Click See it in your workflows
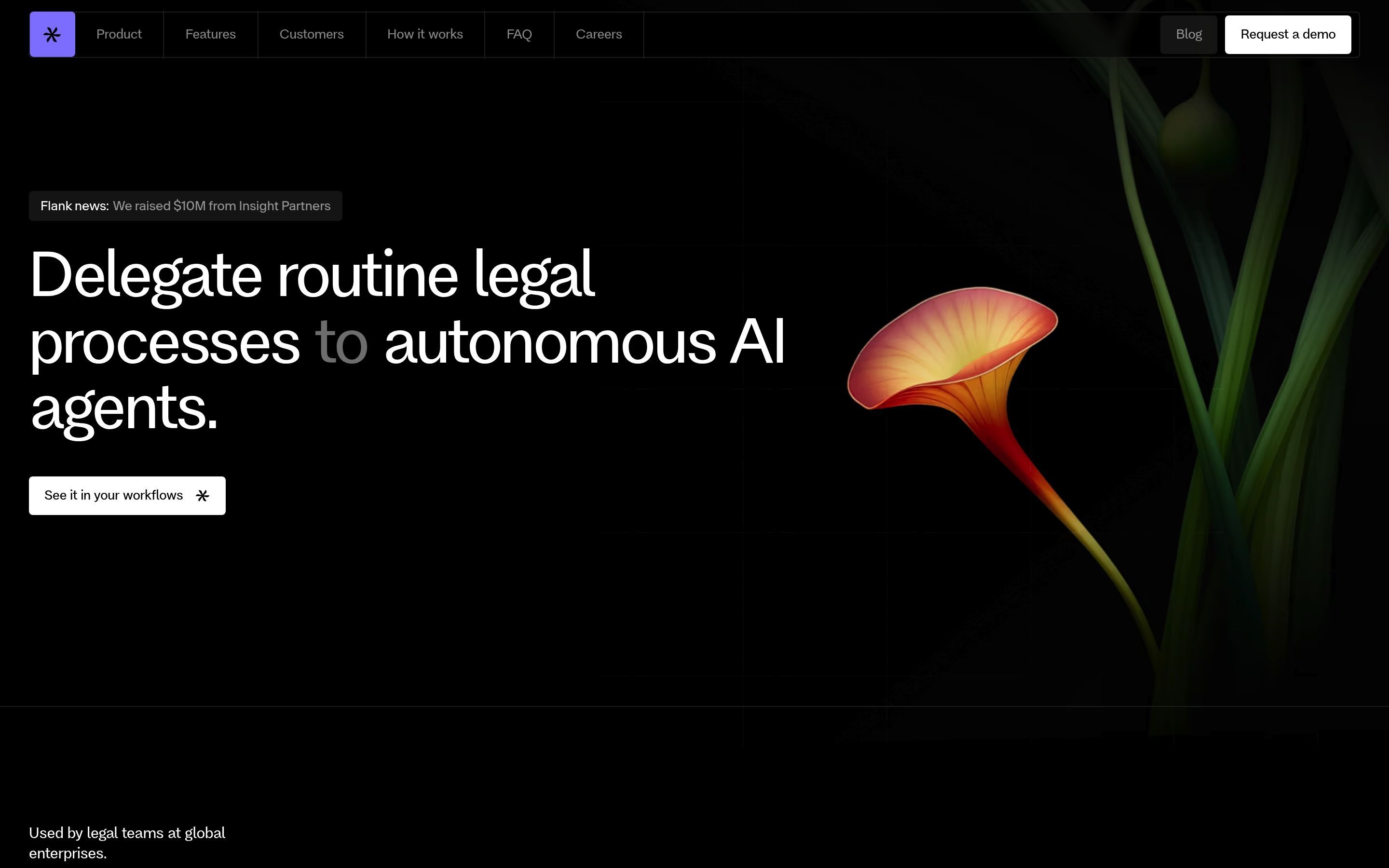Image resolution: width=1389 pixels, height=868 pixels. click(x=114, y=495)
